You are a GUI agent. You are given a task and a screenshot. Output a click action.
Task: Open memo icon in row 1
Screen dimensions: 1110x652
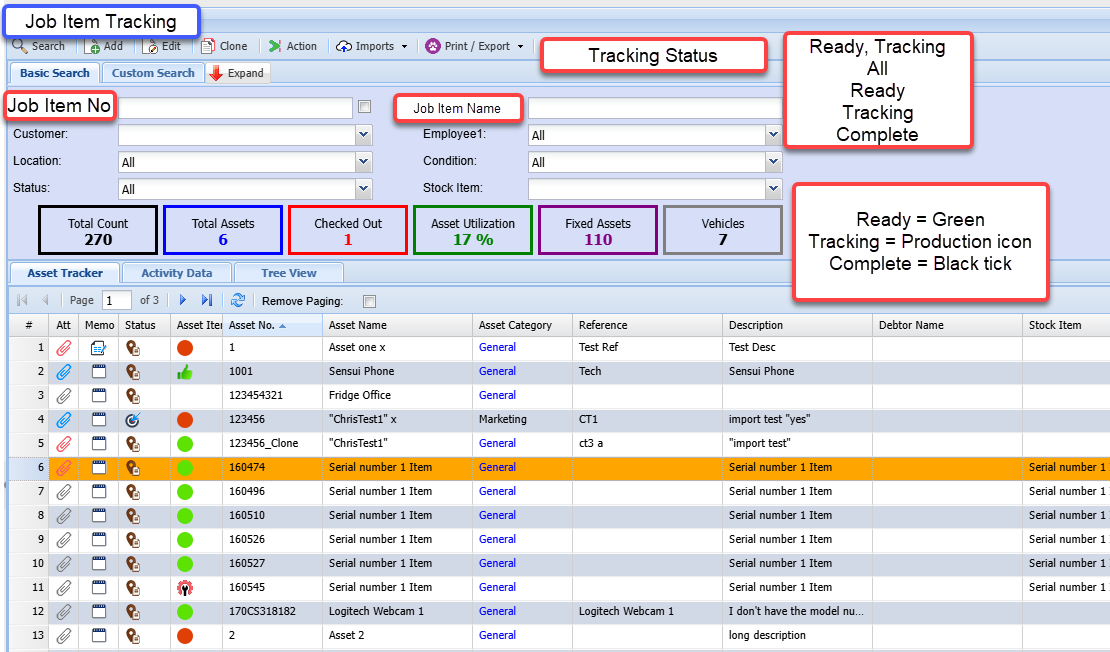coord(99,348)
